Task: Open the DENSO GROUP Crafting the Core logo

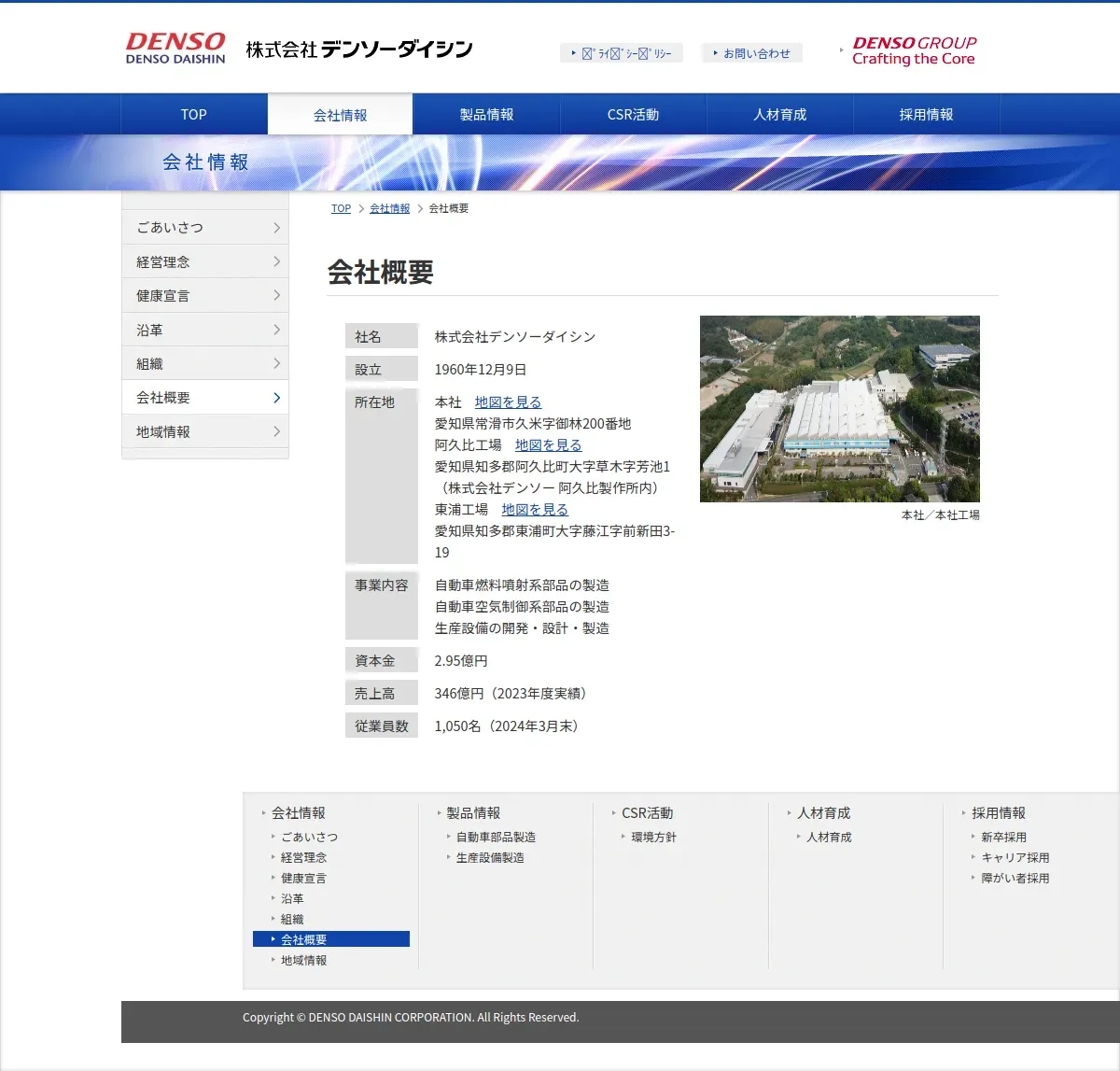Action: [x=914, y=50]
